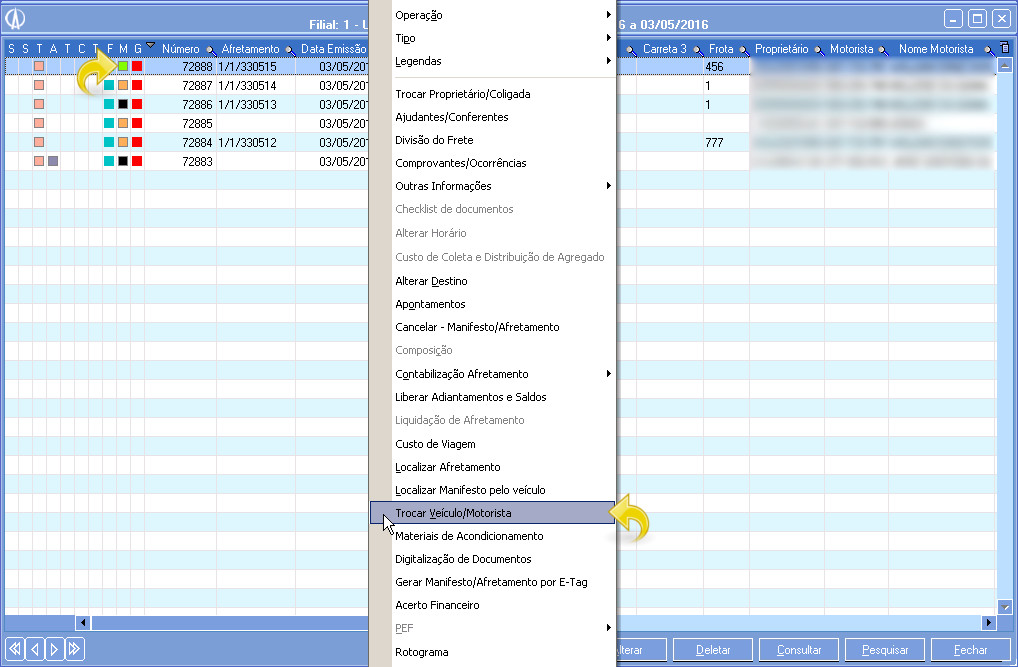
Task: Click the trash icon in grid header corner
Action: [x=1004, y=47]
